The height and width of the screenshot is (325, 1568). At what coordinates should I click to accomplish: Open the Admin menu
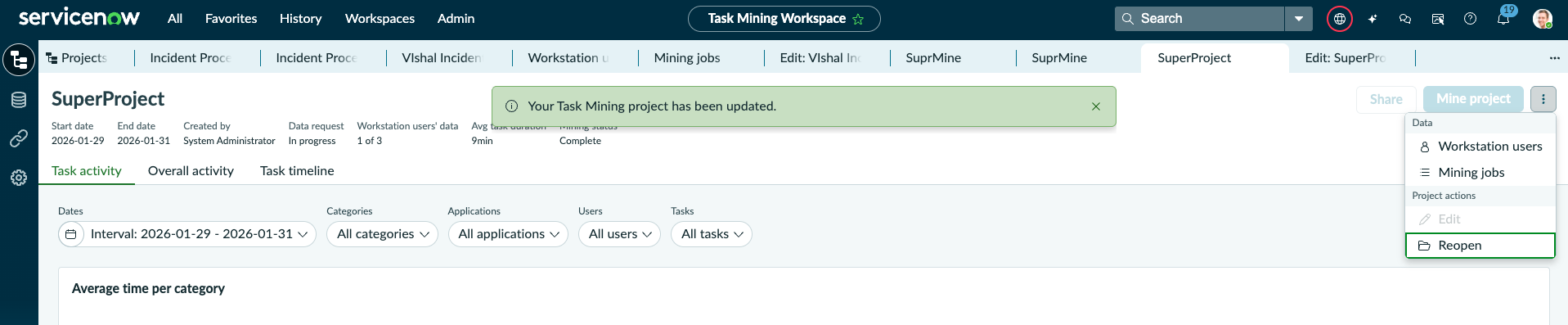pyautogui.click(x=456, y=18)
